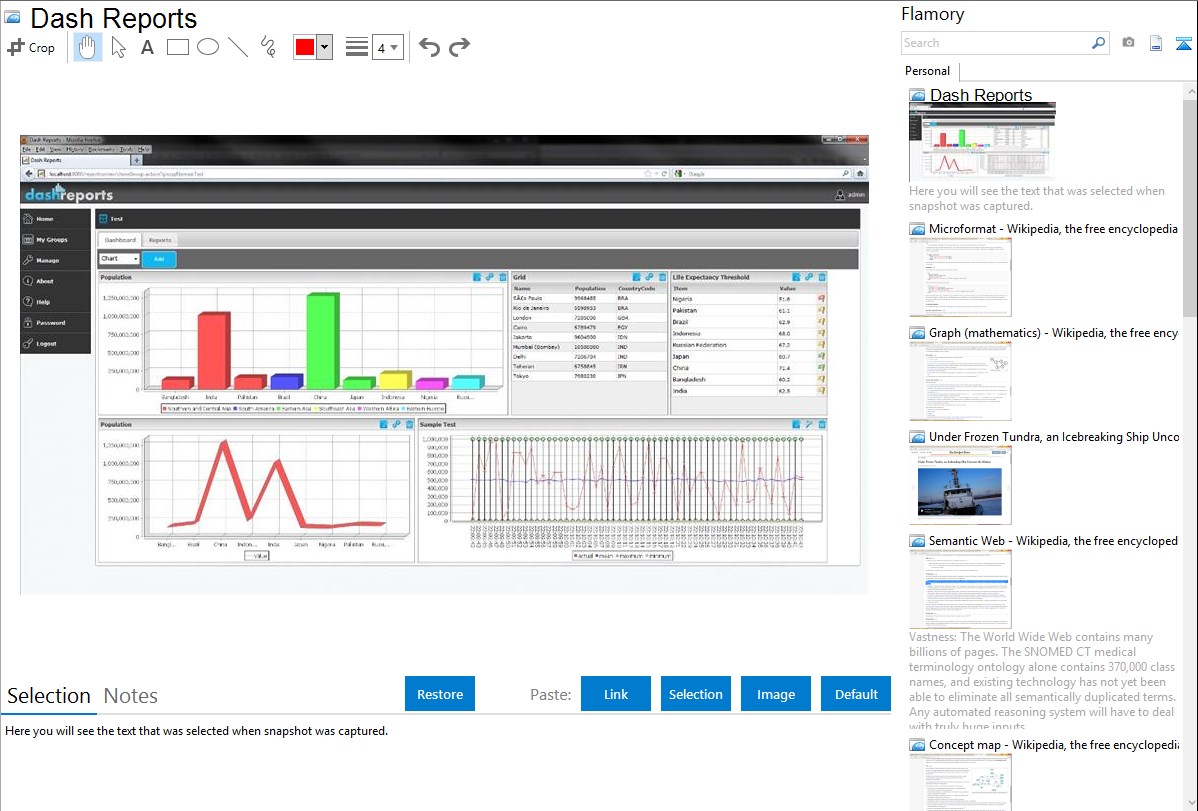The height and width of the screenshot is (811, 1198).
Task: Switch to the Notes tab
Action: 131,696
